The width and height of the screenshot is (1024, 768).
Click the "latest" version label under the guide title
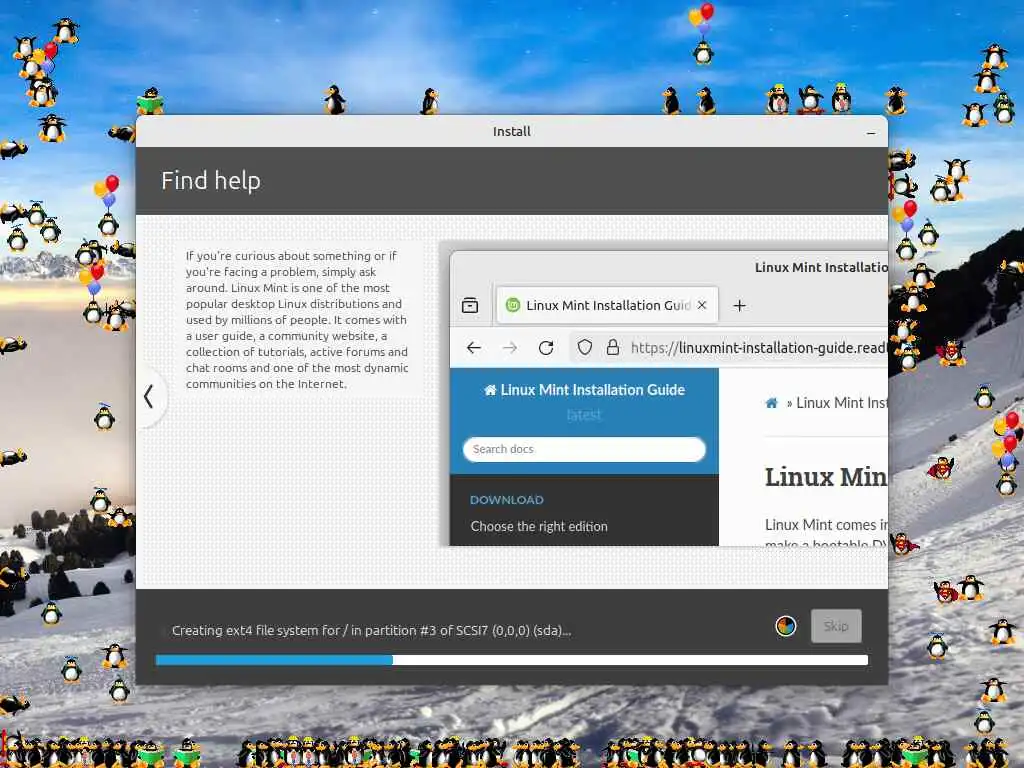[x=584, y=415]
